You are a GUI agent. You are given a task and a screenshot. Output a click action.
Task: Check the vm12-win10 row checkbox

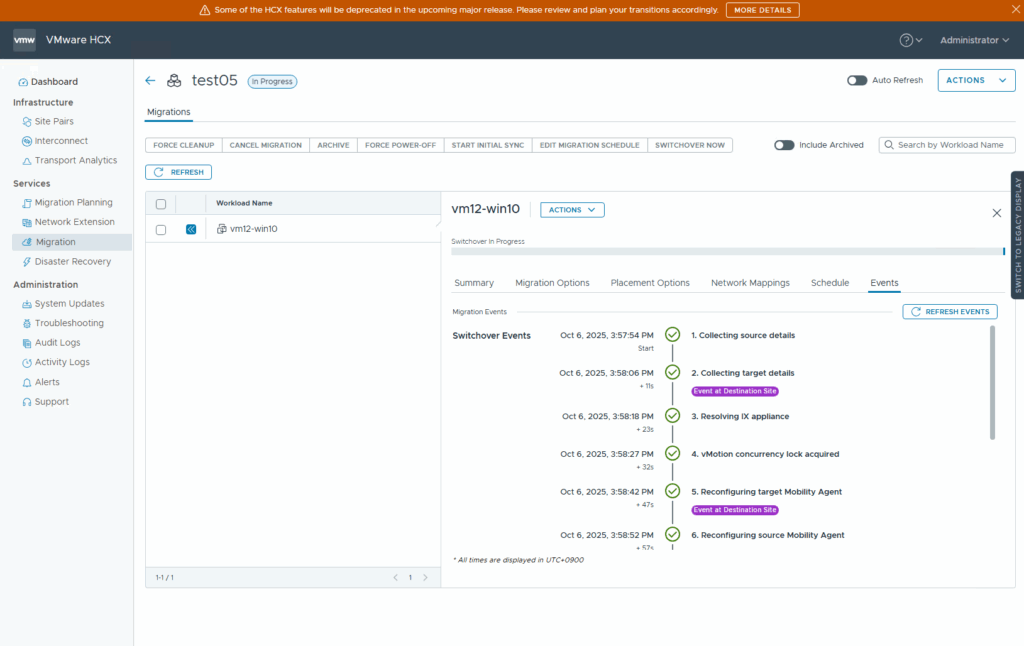click(161, 229)
